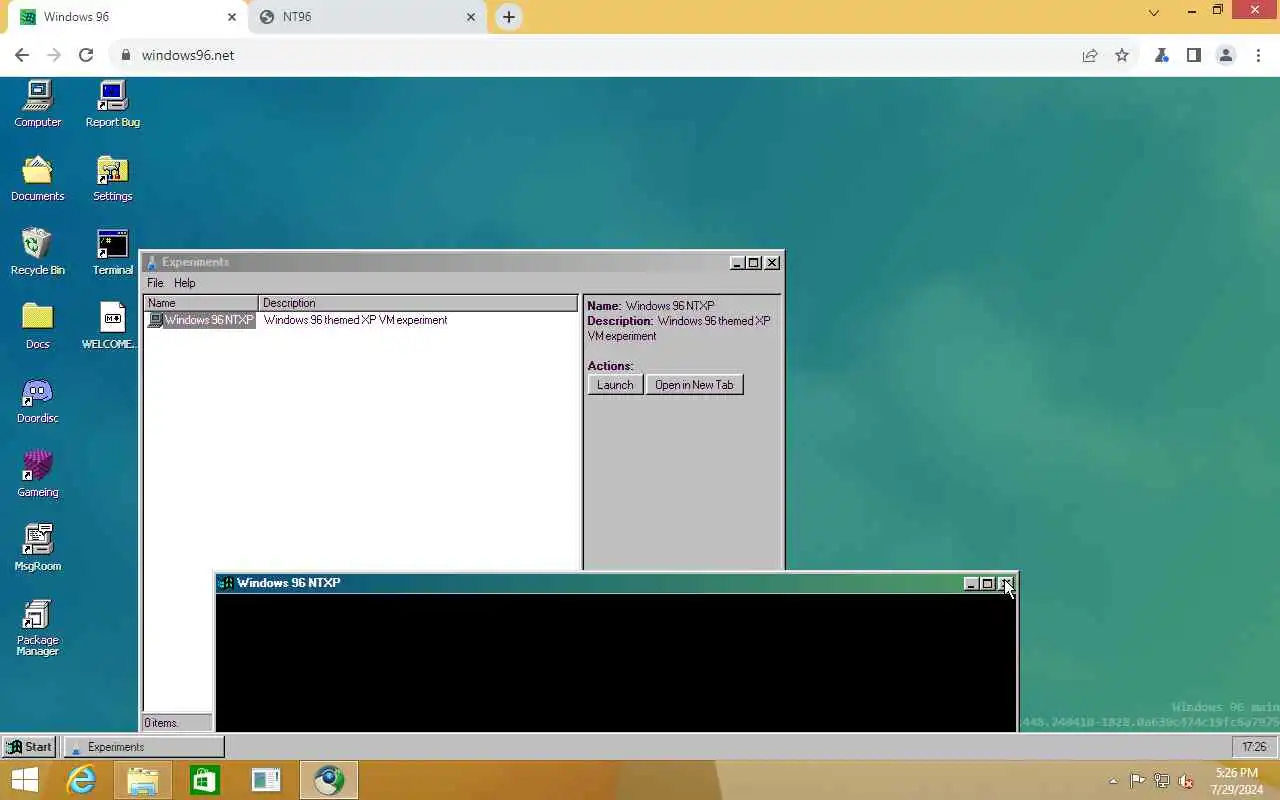This screenshot has height=800, width=1280.
Task: Maximize the Windows 96 NTXP window
Action: [x=987, y=584]
